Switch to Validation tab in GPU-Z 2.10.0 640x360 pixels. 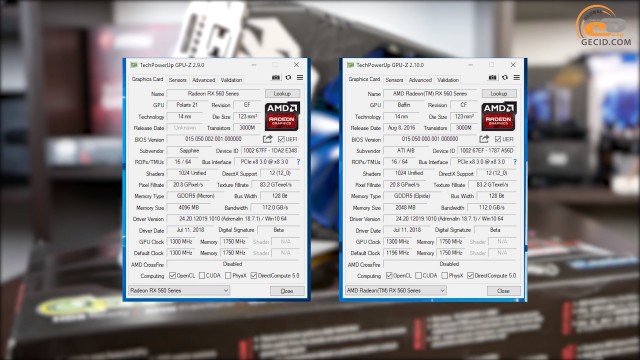[448, 80]
